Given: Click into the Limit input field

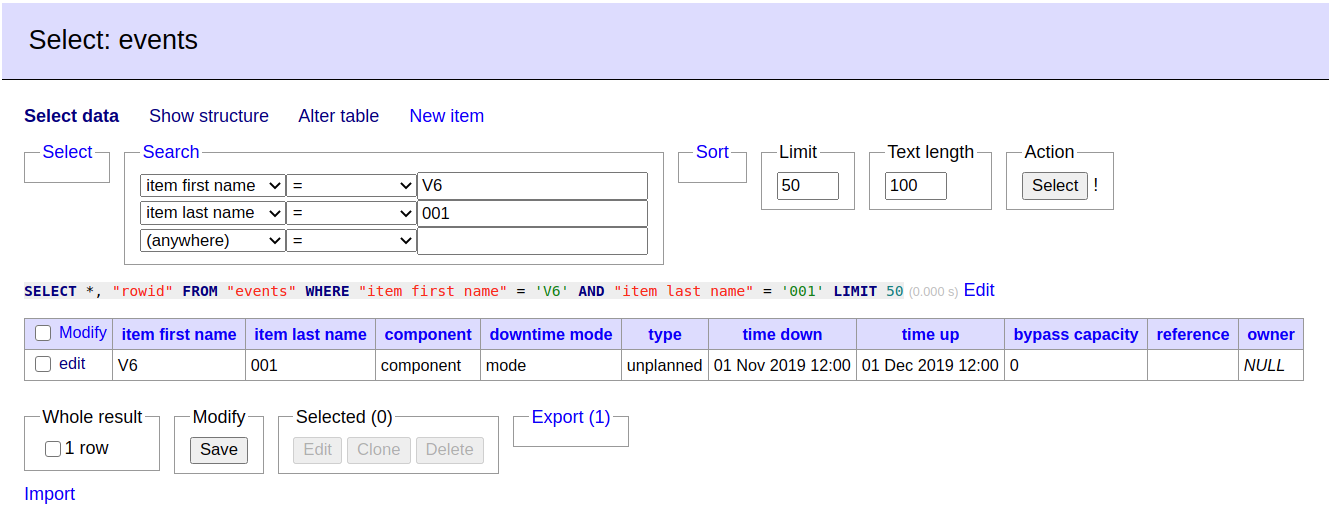Looking at the screenshot, I should (x=807, y=186).
